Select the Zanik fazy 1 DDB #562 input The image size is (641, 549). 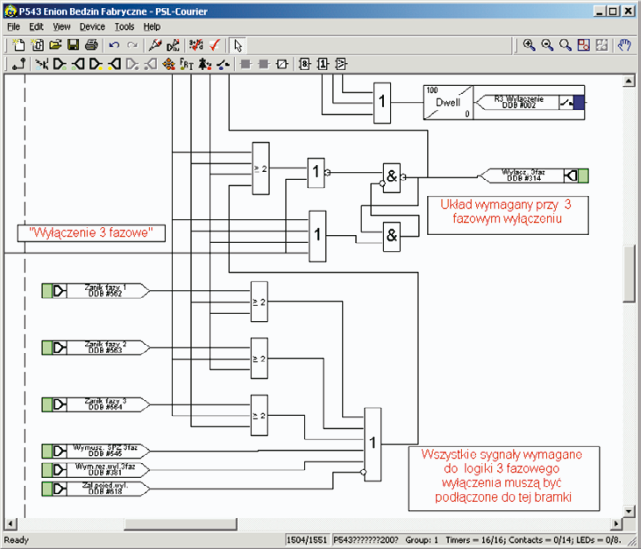click(x=96, y=291)
